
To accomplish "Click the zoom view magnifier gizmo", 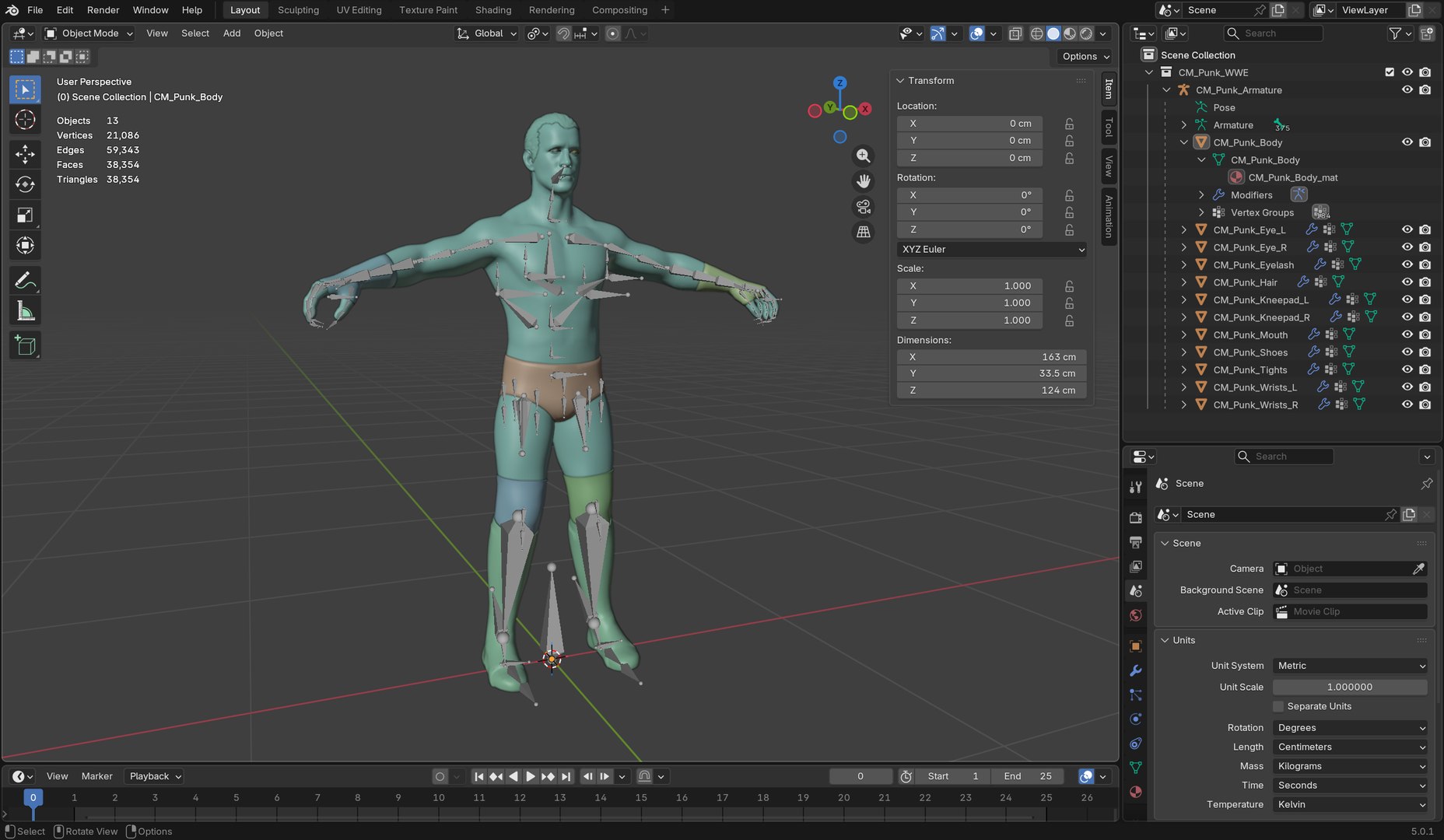I will tap(863, 156).
